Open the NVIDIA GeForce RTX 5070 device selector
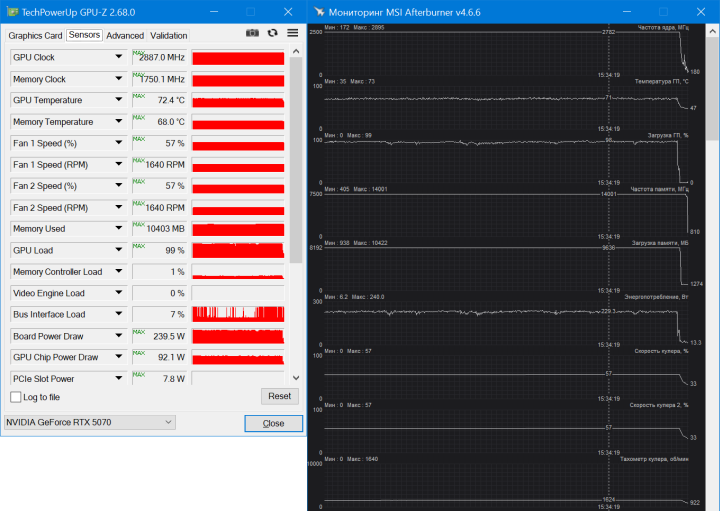Viewport: 720px width, 511px height. click(89, 423)
